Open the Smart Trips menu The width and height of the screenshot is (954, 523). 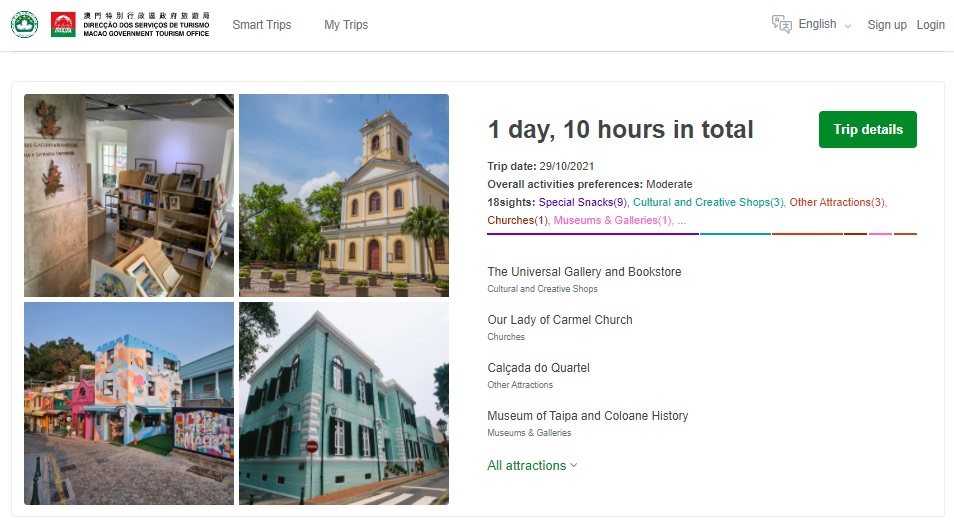tap(262, 25)
